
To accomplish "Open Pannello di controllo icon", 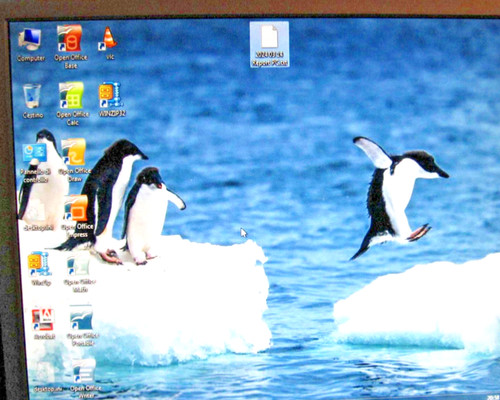I will [35, 163].
